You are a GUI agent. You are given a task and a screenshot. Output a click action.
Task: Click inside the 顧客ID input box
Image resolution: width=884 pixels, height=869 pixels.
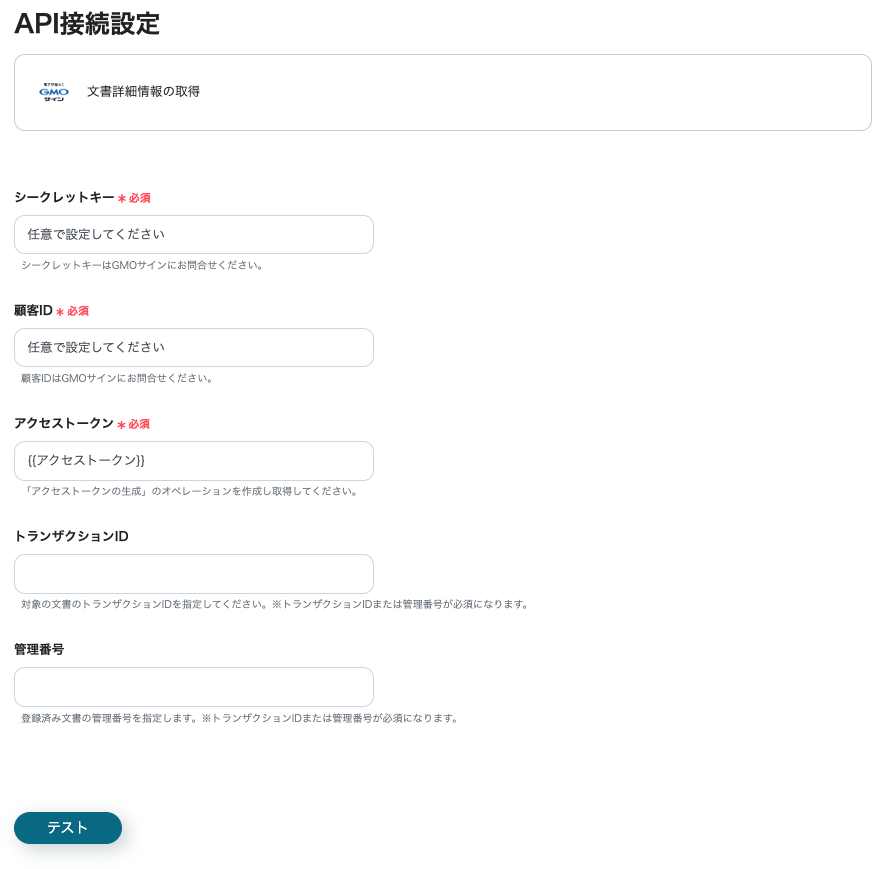(x=193, y=347)
